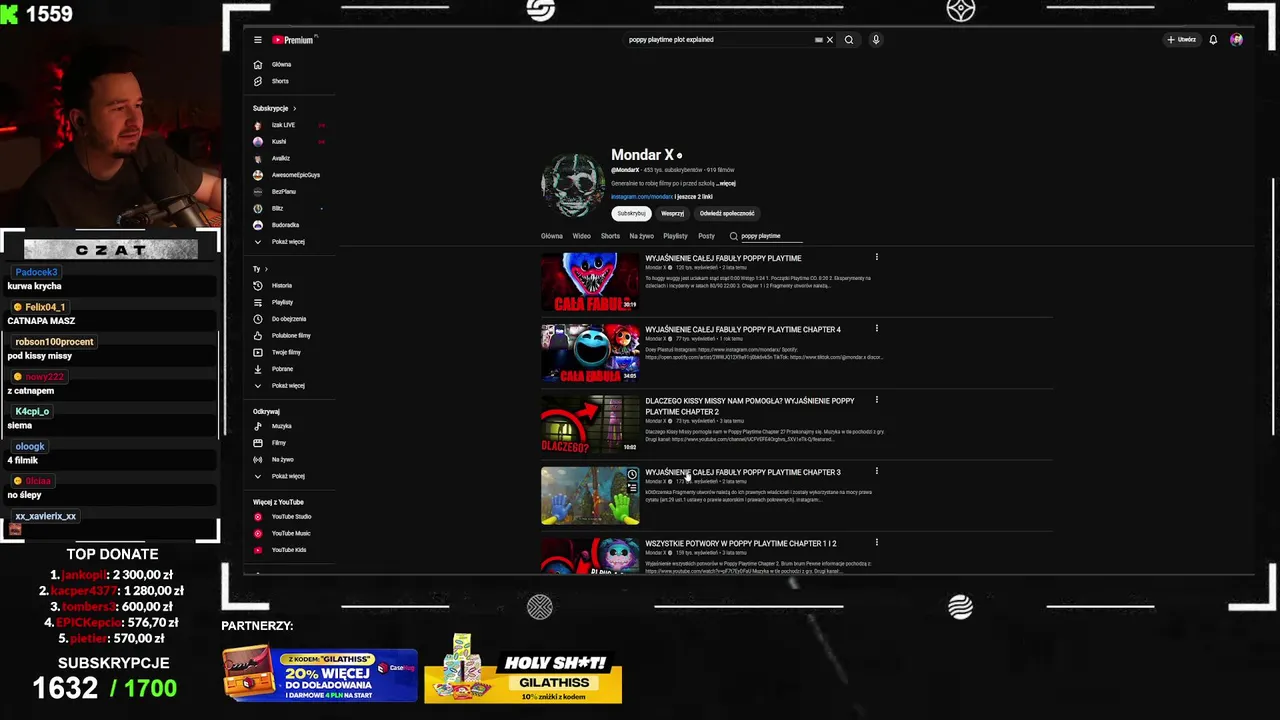Open Polubione filmy liked videos

click(290, 336)
